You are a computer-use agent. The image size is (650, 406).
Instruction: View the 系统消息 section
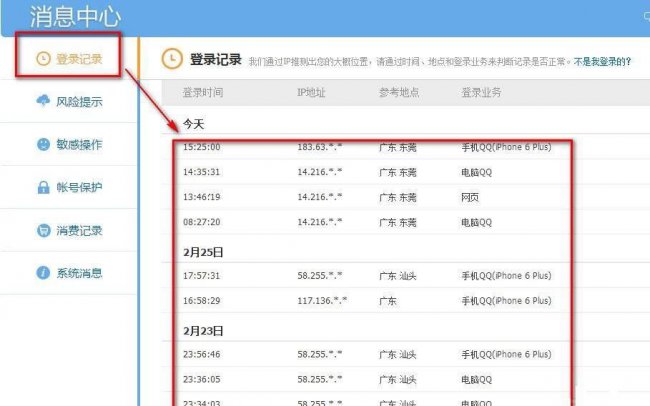pos(69,273)
